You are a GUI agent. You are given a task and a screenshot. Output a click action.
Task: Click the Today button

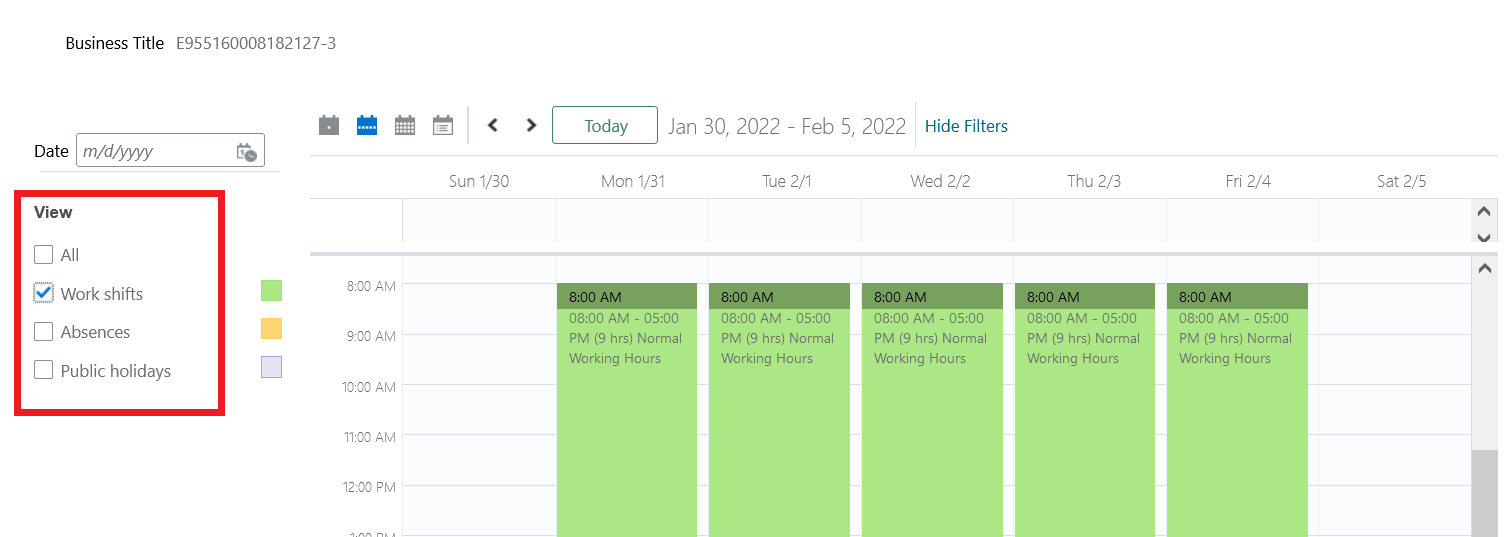tap(605, 126)
